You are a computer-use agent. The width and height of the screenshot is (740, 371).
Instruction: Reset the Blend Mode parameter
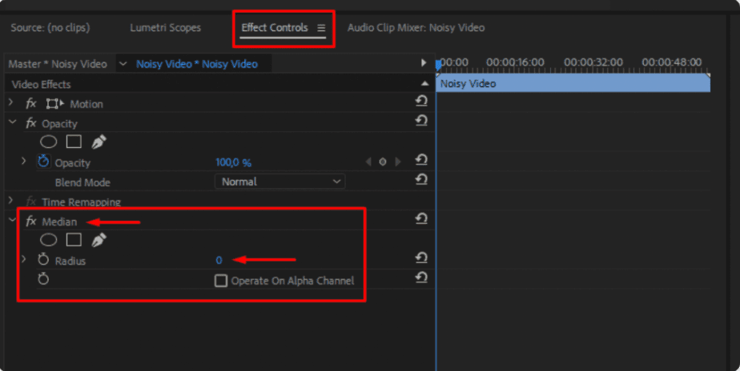pos(421,179)
